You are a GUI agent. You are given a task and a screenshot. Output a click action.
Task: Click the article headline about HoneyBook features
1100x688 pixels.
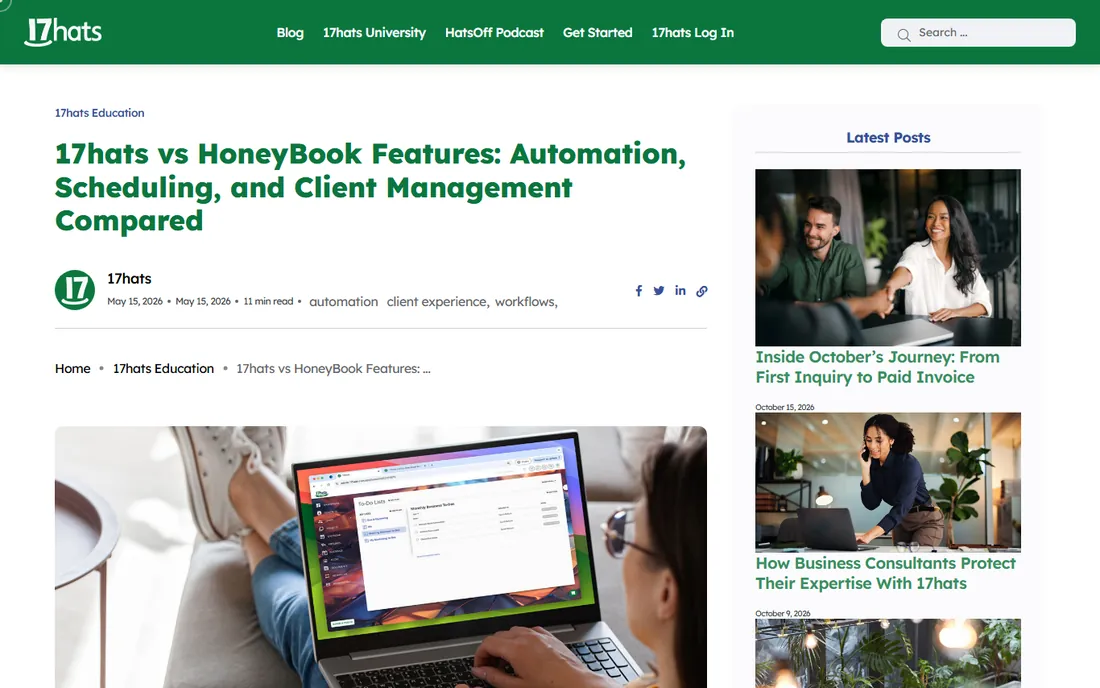tap(370, 187)
